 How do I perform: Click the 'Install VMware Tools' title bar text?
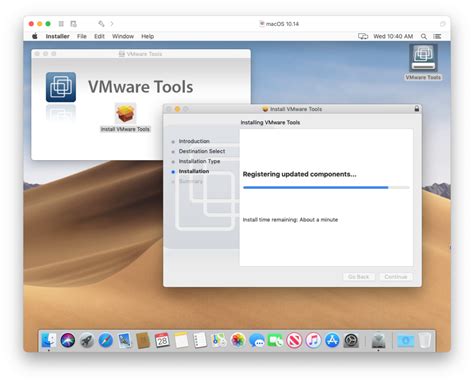[296, 109]
